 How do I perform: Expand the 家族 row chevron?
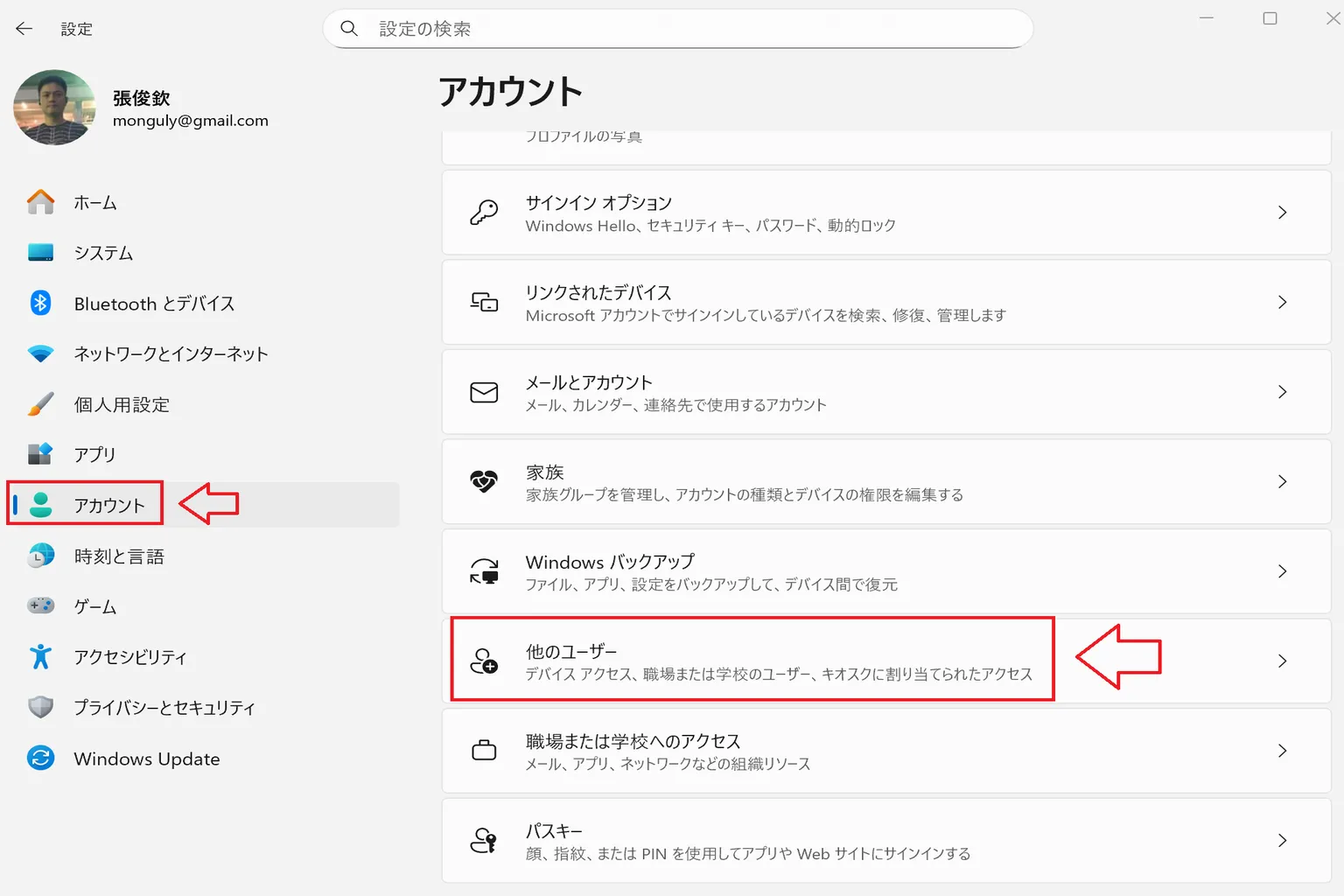(x=1282, y=481)
